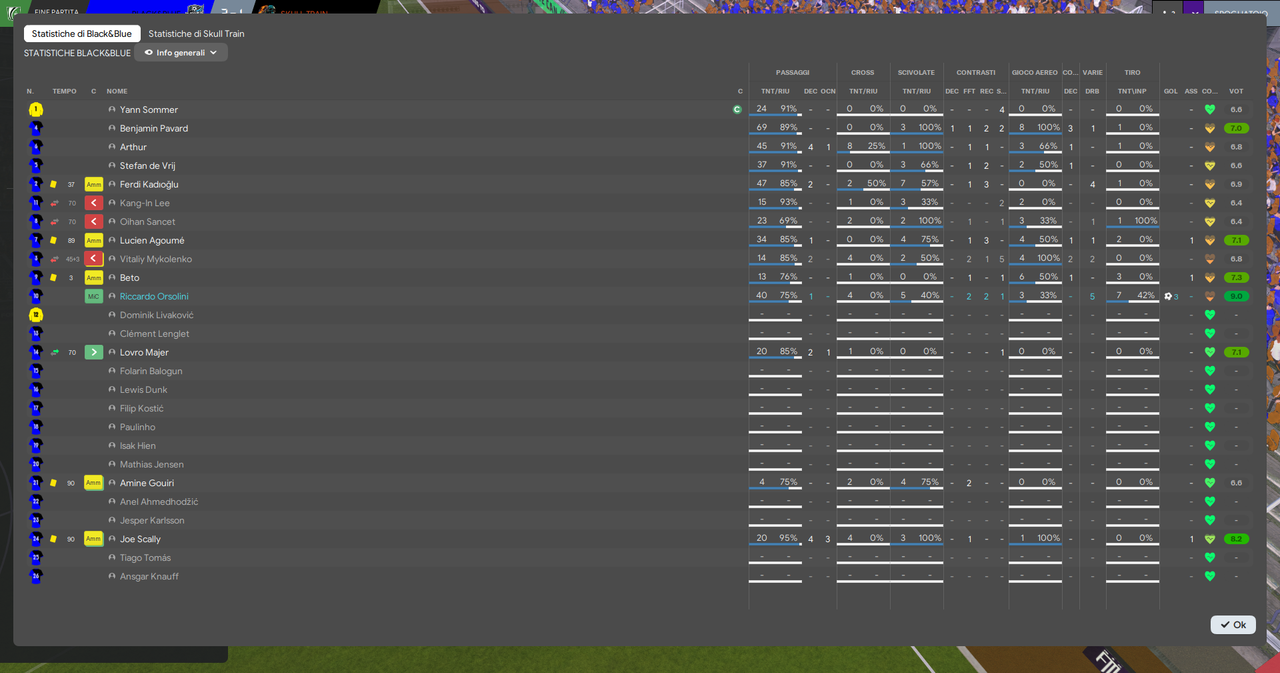Screen dimensions: 1280x673
Task: Sort by the GOL column header
Action: point(1171,91)
